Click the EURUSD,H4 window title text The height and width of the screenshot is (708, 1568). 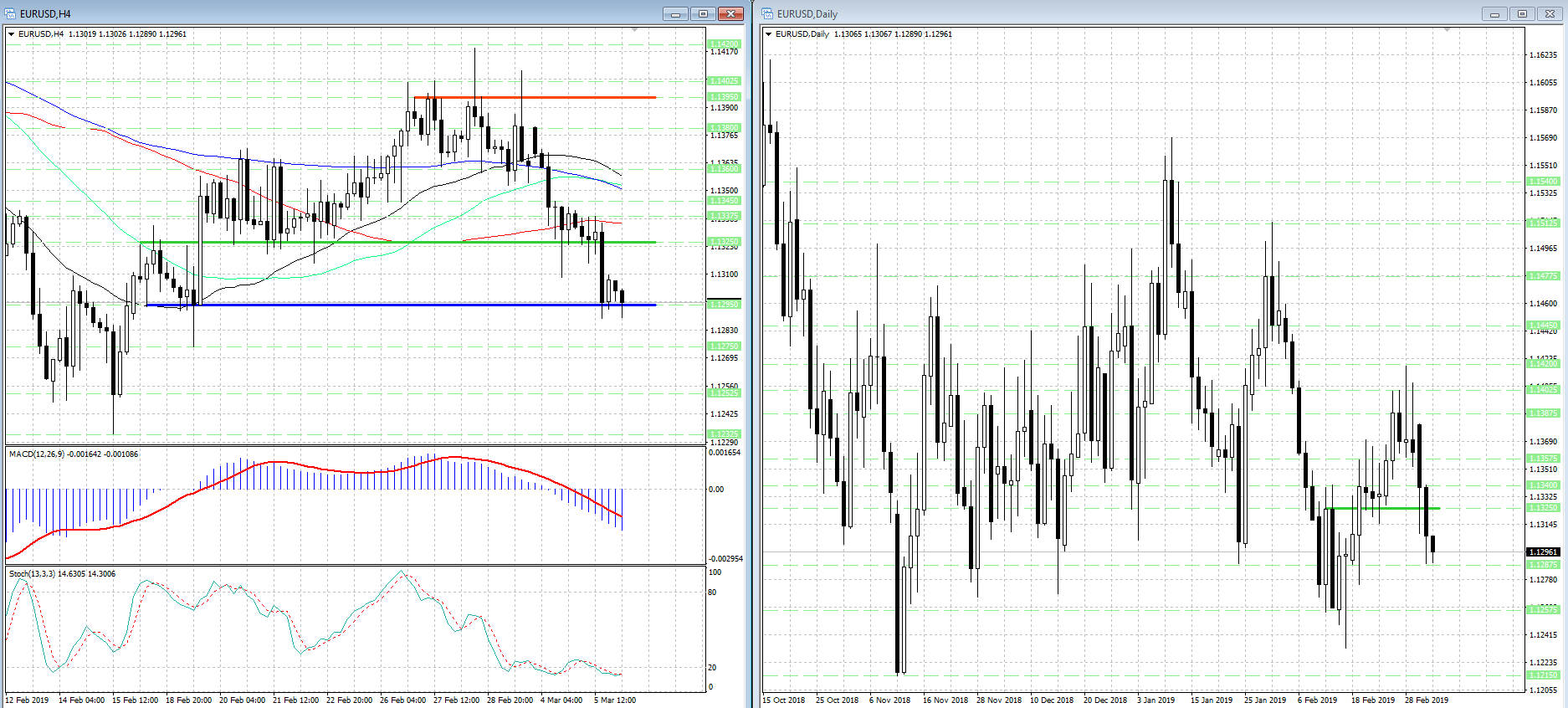[45, 14]
